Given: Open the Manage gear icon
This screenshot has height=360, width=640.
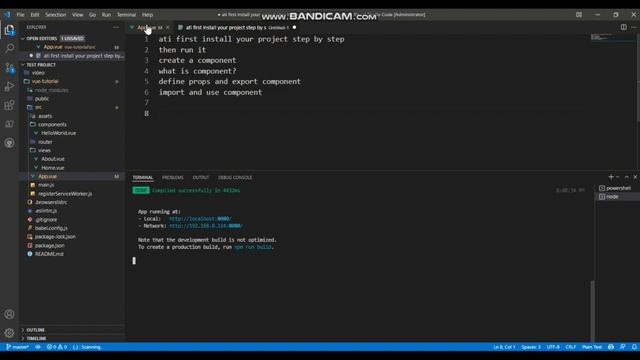Looking at the screenshot, I should pos(9,333).
